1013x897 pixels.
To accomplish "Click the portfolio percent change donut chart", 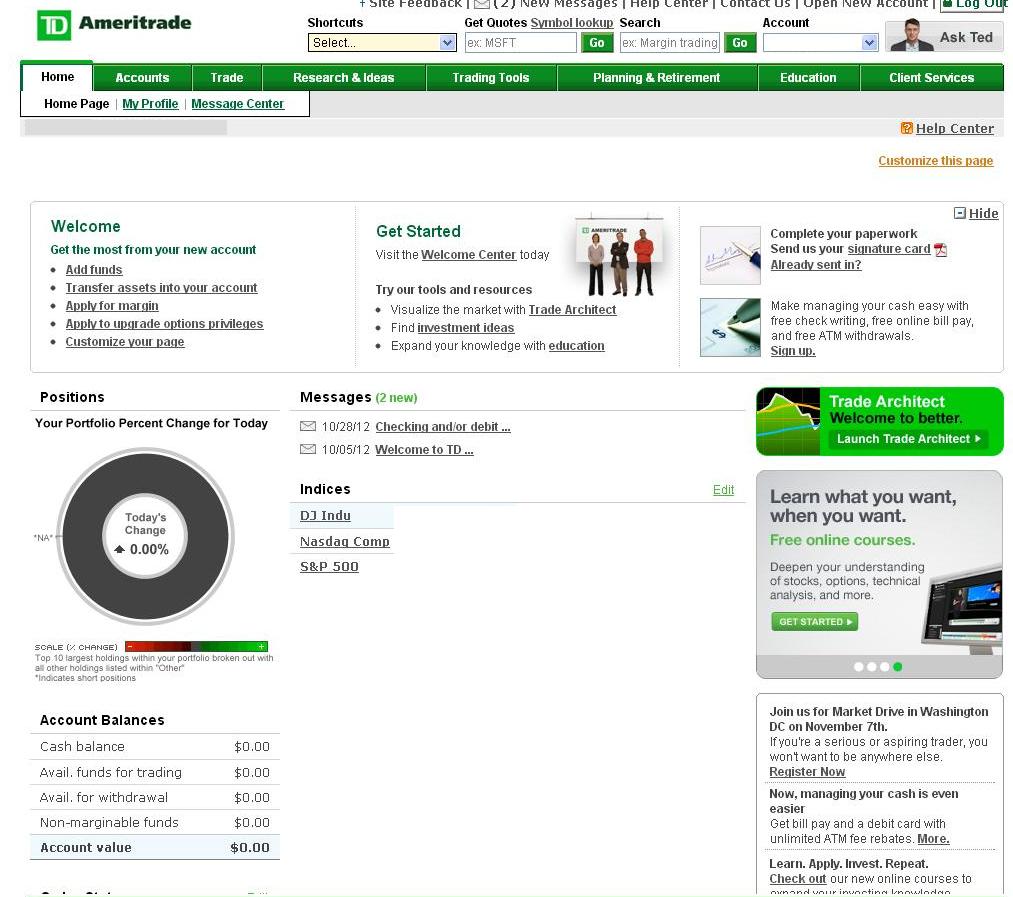I will [x=145, y=536].
